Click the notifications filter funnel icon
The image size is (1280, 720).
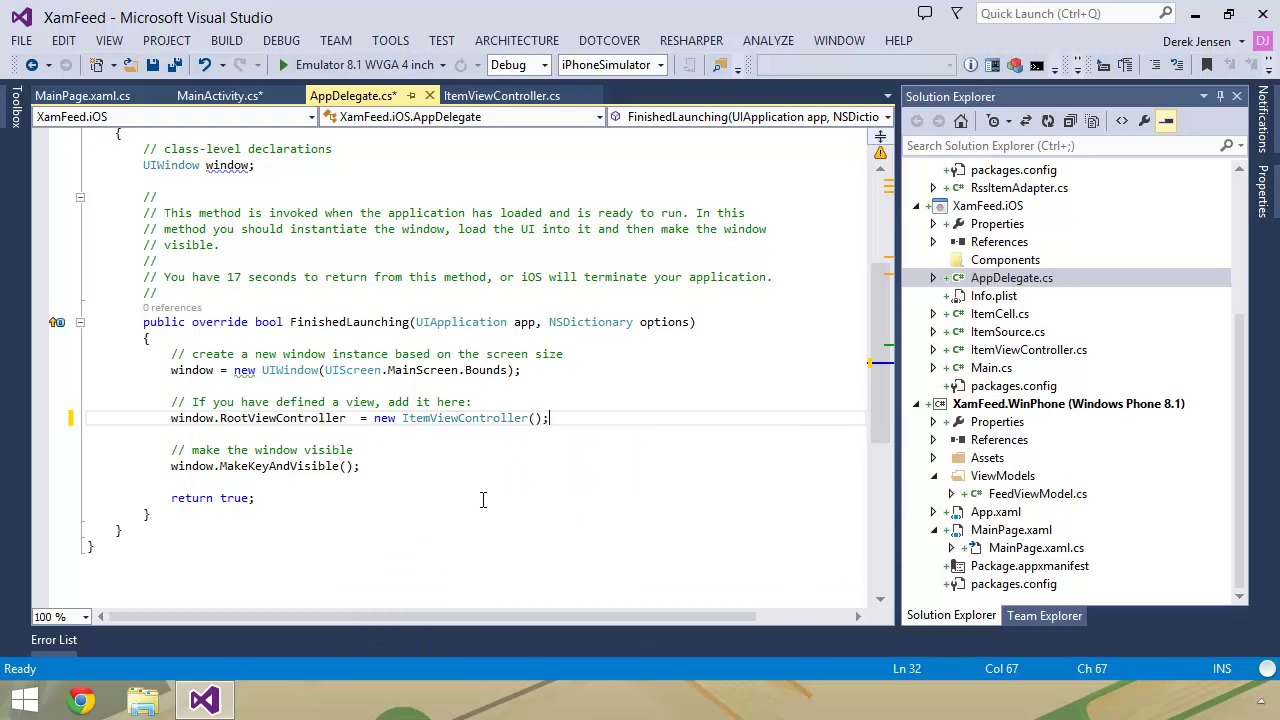(x=957, y=13)
